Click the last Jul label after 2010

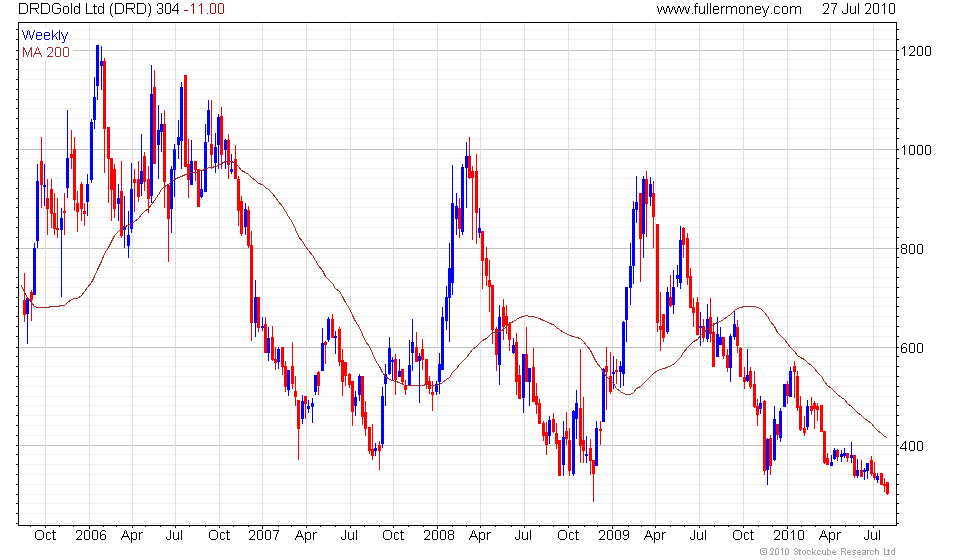[872, 536]
